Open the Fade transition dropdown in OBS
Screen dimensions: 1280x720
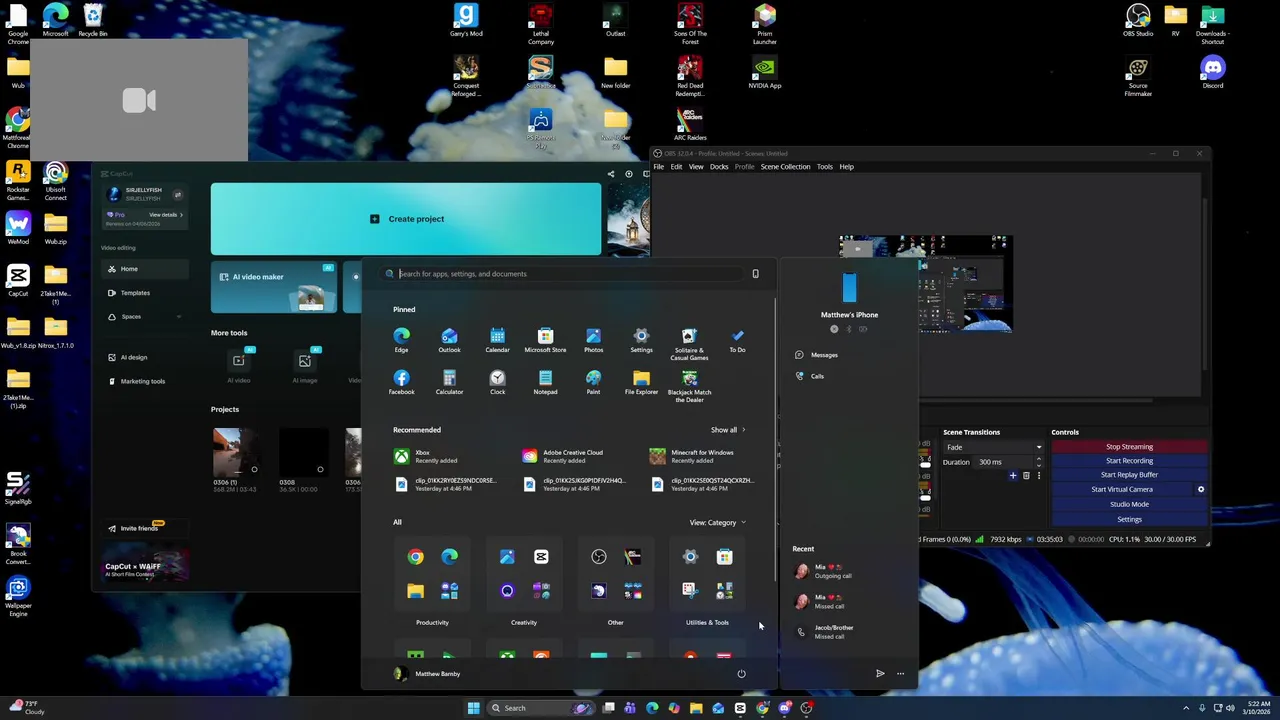click(x=993, y=447)
